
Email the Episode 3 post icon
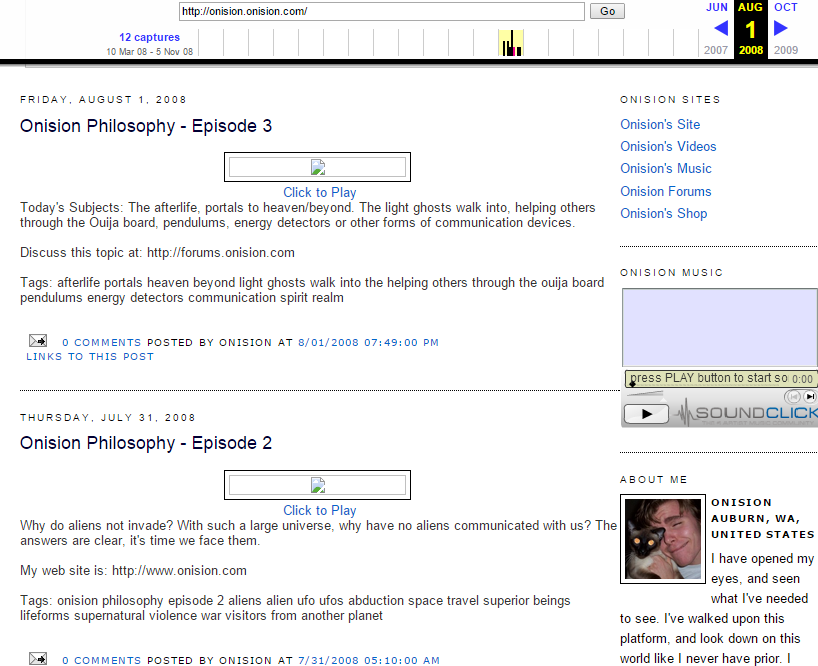38,341
